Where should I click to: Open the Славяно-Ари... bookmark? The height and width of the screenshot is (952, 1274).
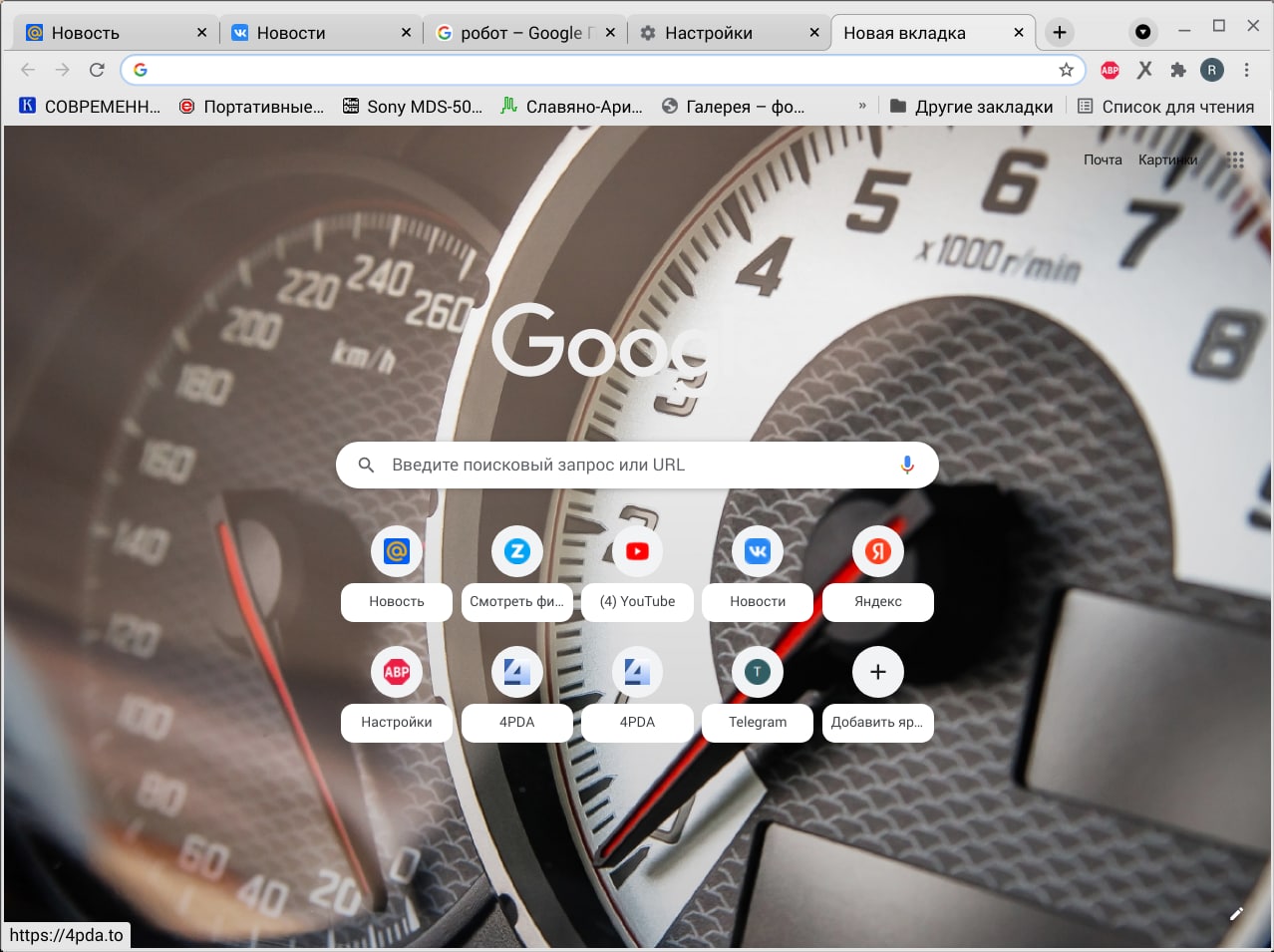pos(571,107)
